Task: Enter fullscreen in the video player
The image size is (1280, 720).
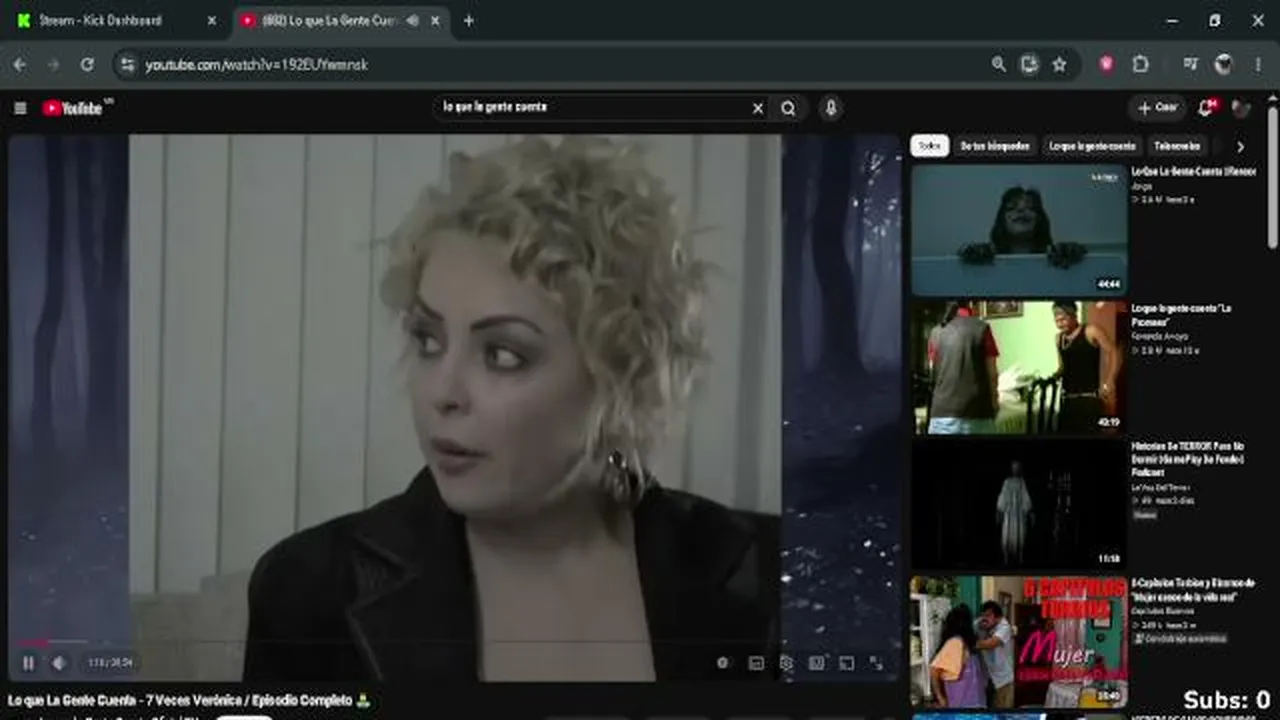Action: click(x=876, y=662)
